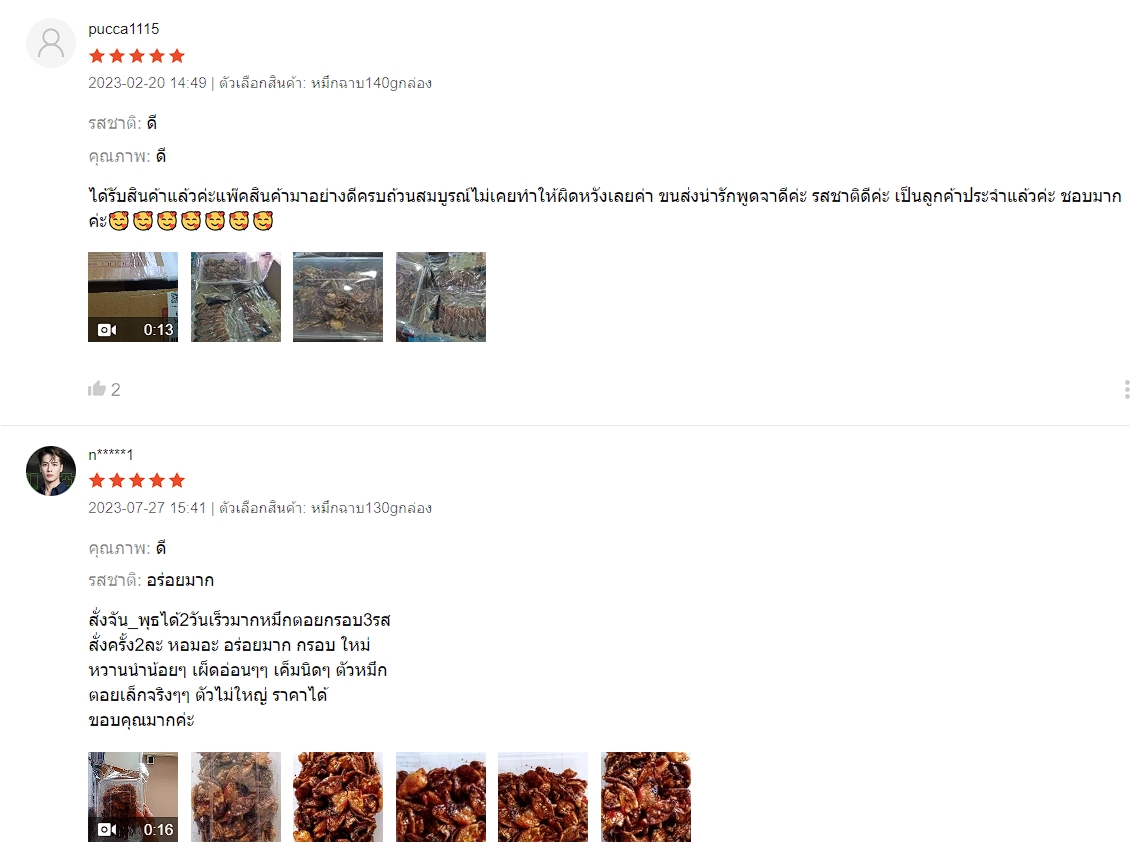The height and width of the screenshot is (855, 1146).
Task: Click n*****1's profile photo avatar
Action: [50, 471]
